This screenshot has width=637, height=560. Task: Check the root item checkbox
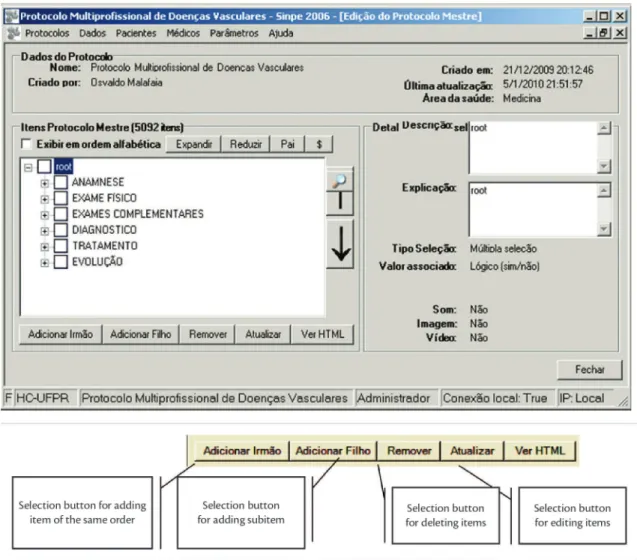(x=44, y=166)
